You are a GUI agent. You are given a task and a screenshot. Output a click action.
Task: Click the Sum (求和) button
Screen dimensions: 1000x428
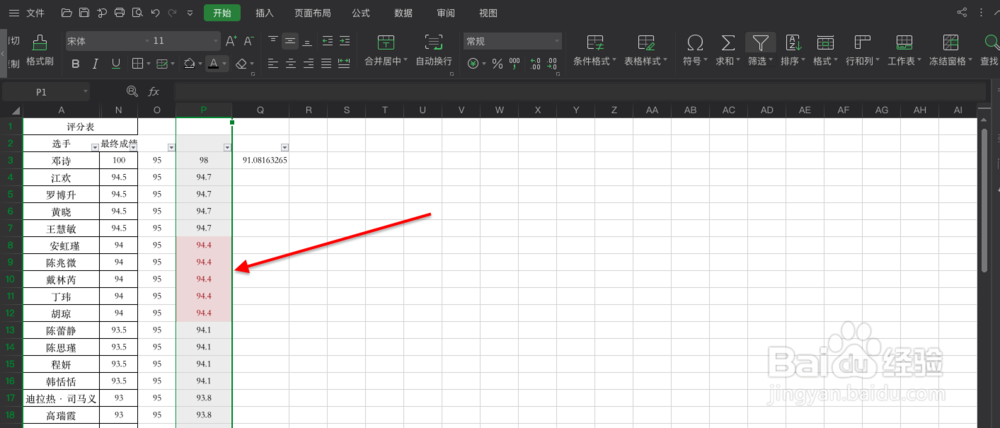727,51
